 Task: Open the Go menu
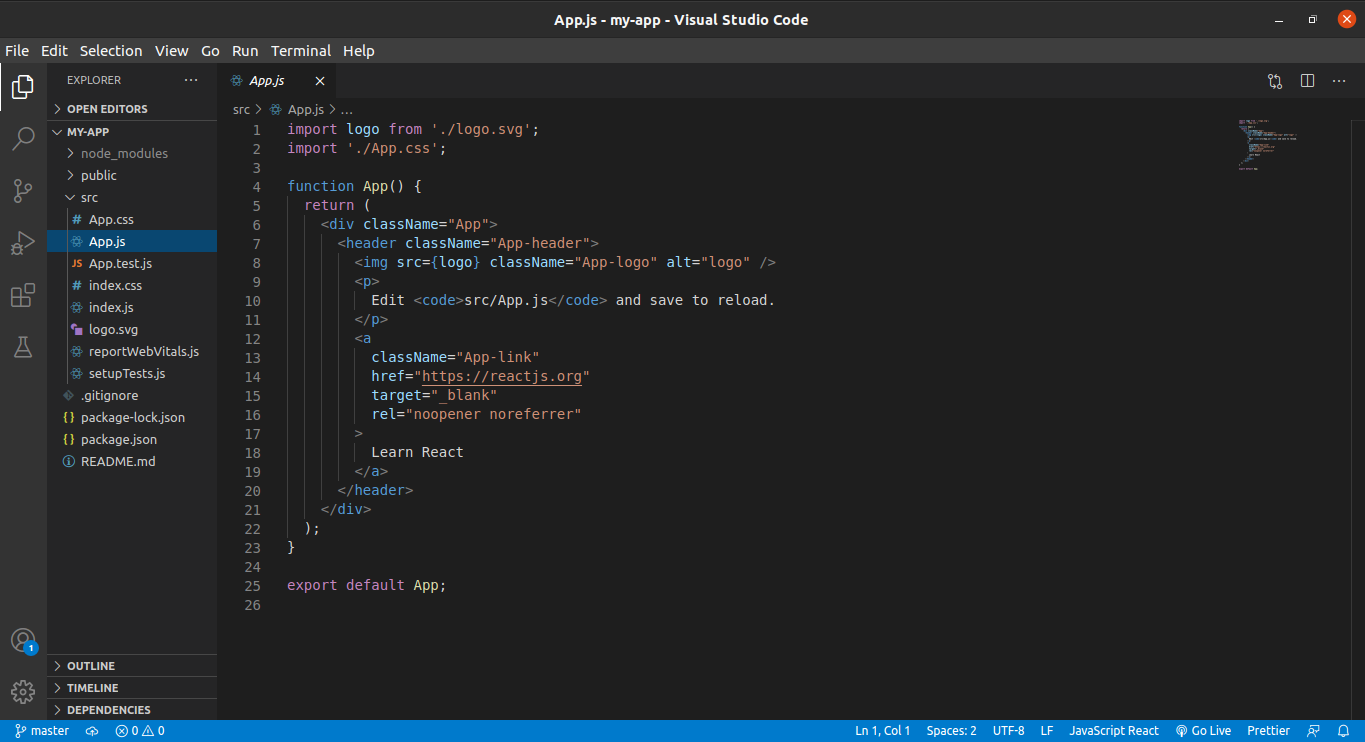point(210,51)
